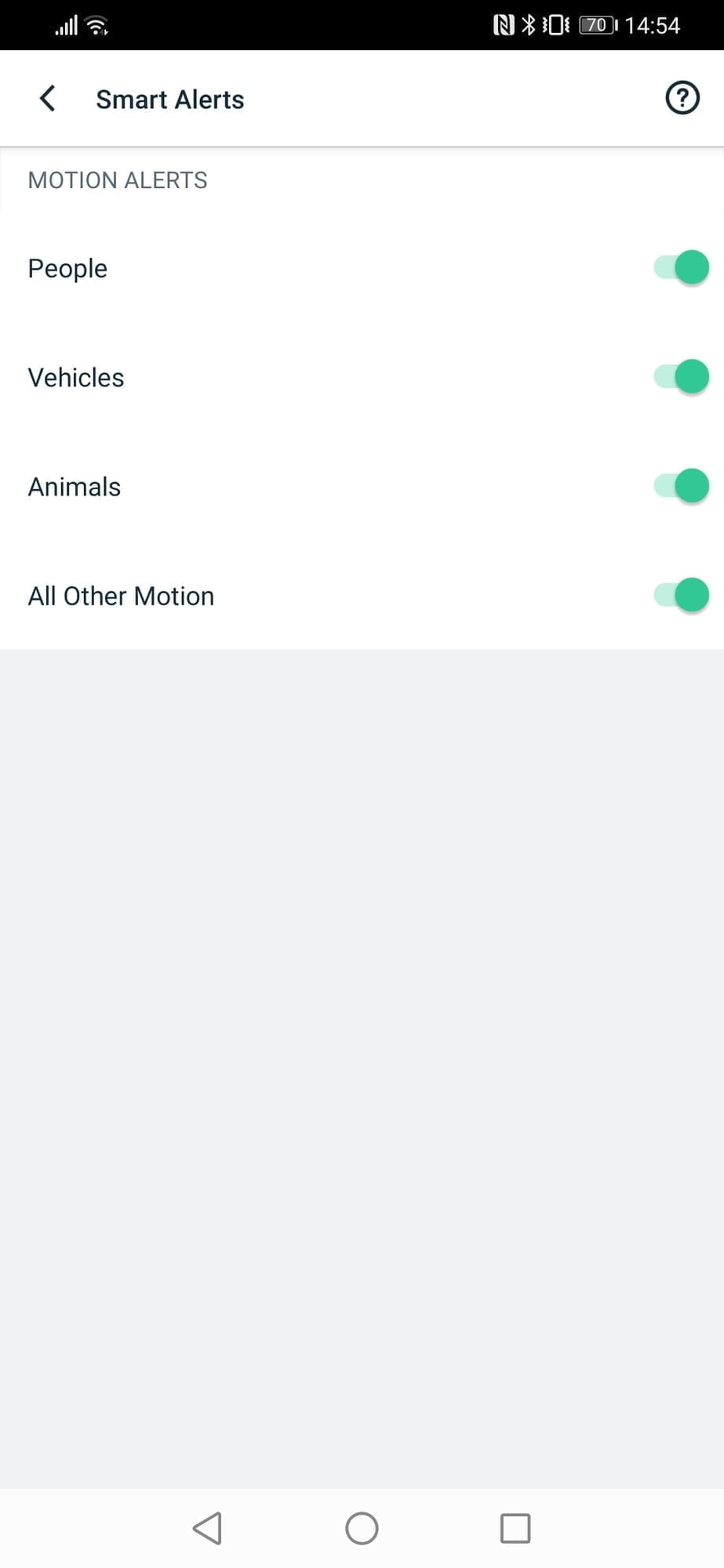Tap the People label row
The height and width of the screenshot is (1568, 724).
[68, 268]
